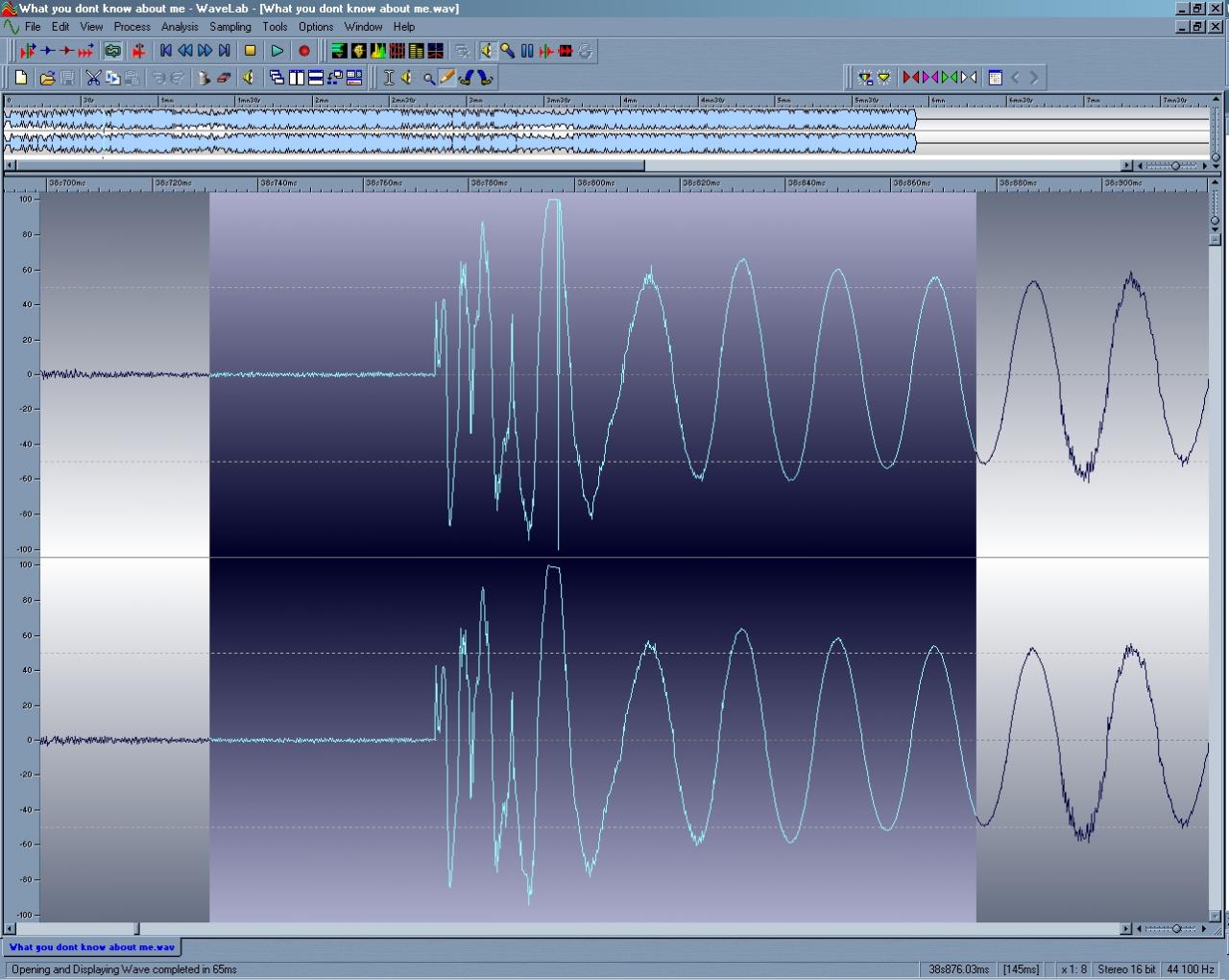Open the Tools menu
This screenshot has width=1229, height=980.
275,27
